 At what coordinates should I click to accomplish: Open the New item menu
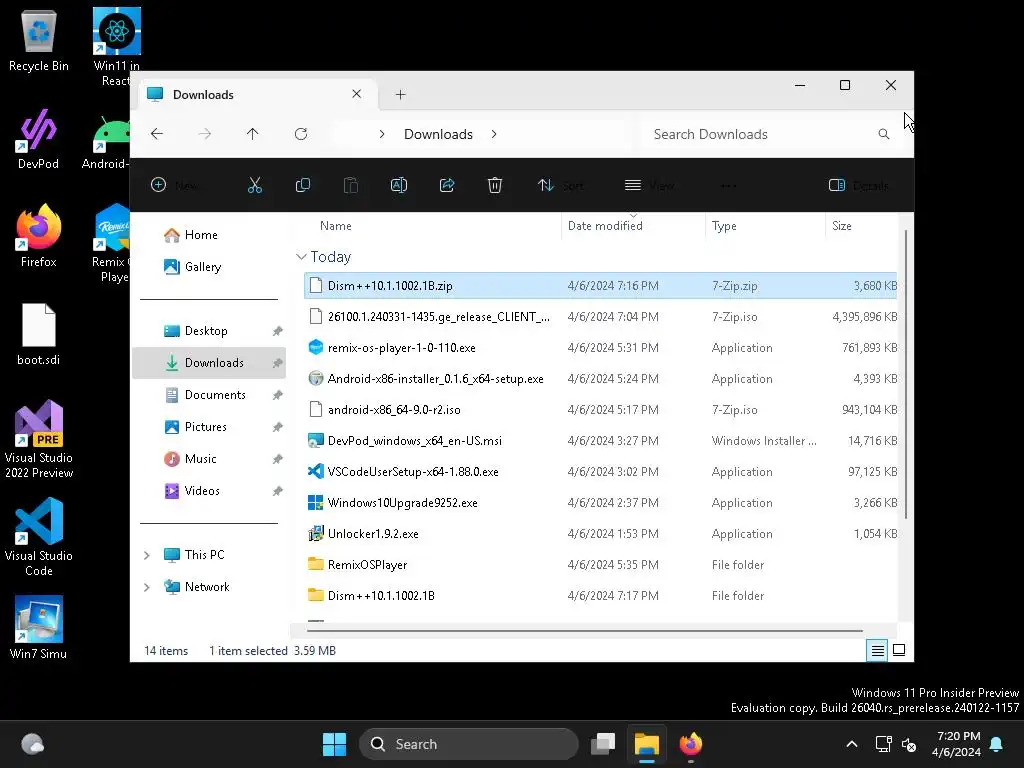click(174, 185)
